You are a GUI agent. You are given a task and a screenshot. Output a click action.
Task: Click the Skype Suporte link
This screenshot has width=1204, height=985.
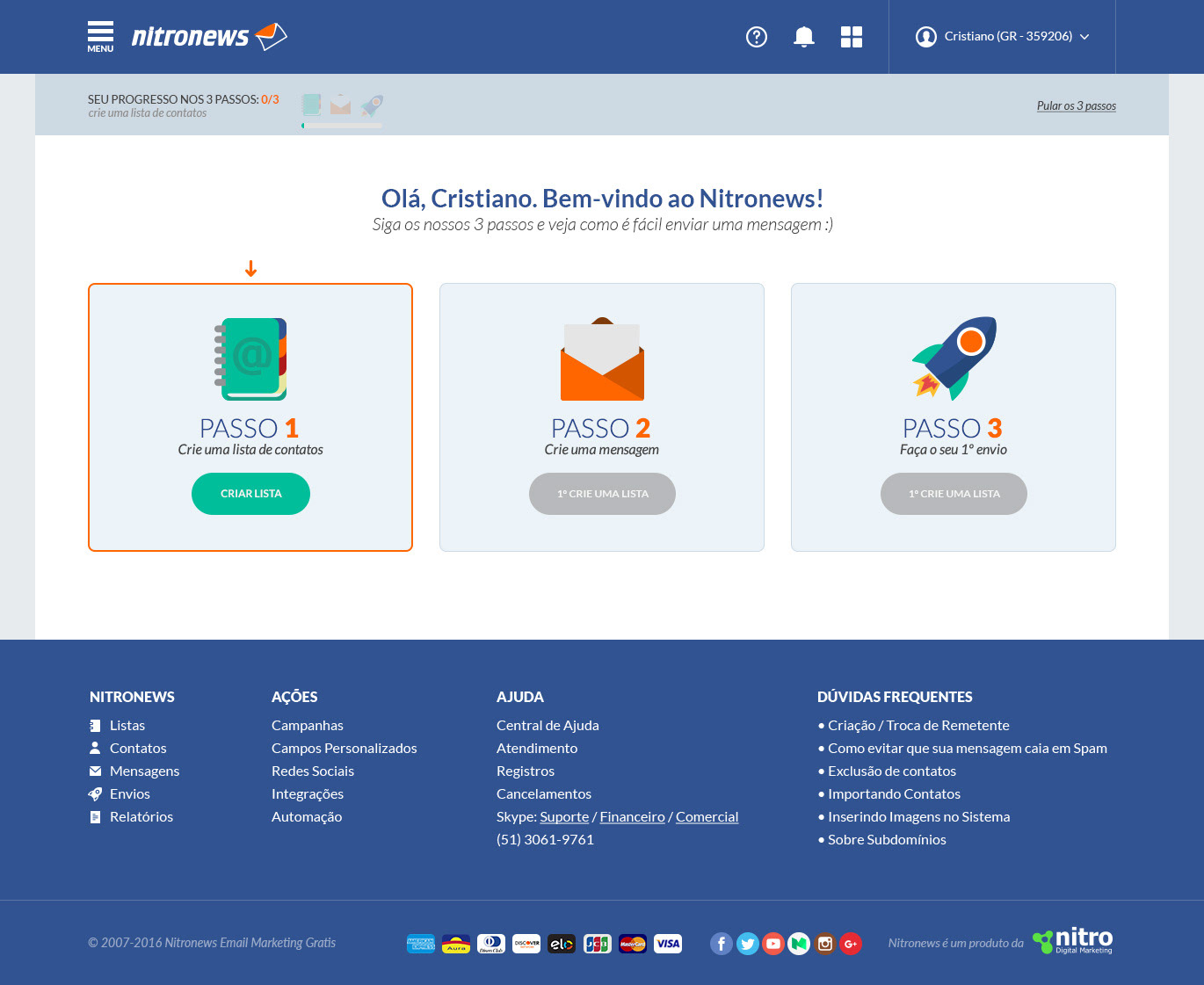pyautogui.click(x=564, y=816)
